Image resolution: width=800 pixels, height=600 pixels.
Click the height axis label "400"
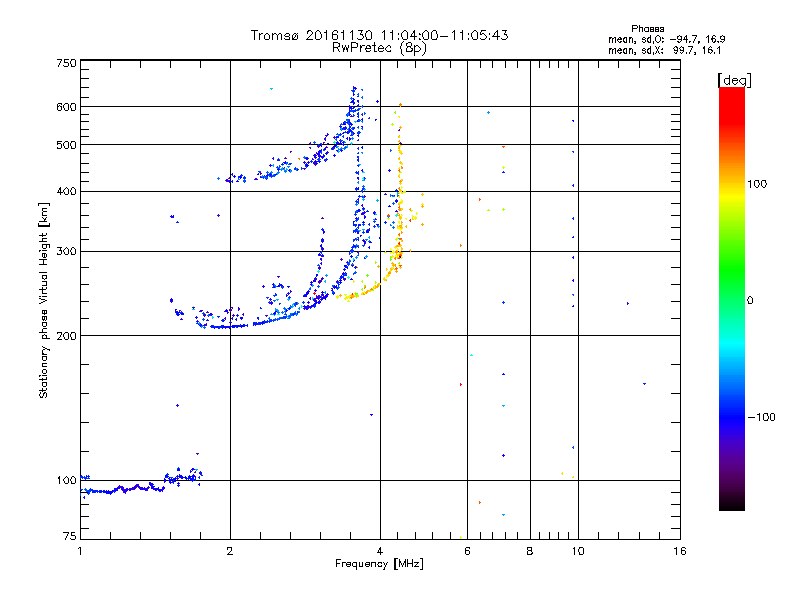66,192
